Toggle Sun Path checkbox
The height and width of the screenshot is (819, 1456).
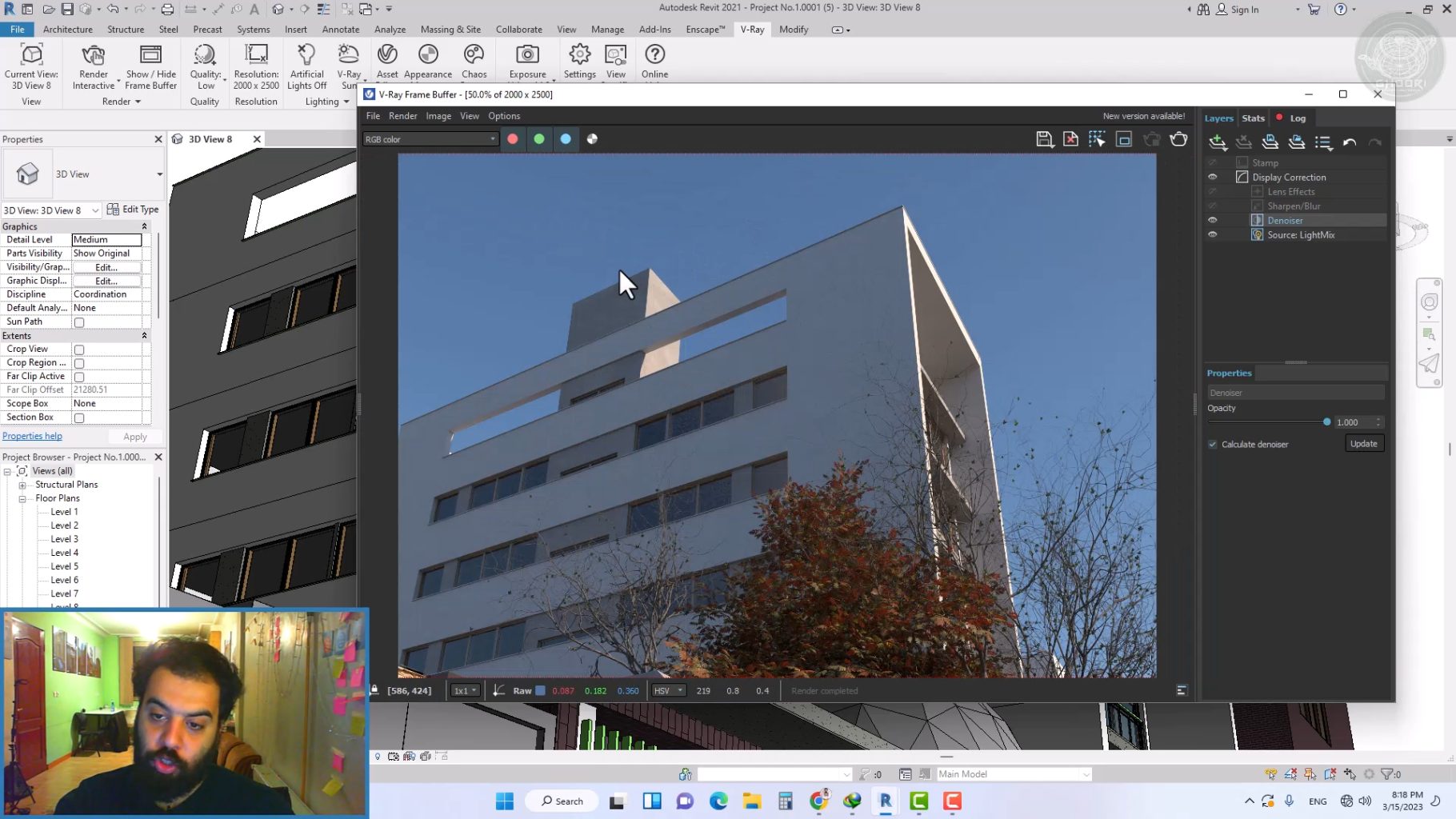click(79, 322)
